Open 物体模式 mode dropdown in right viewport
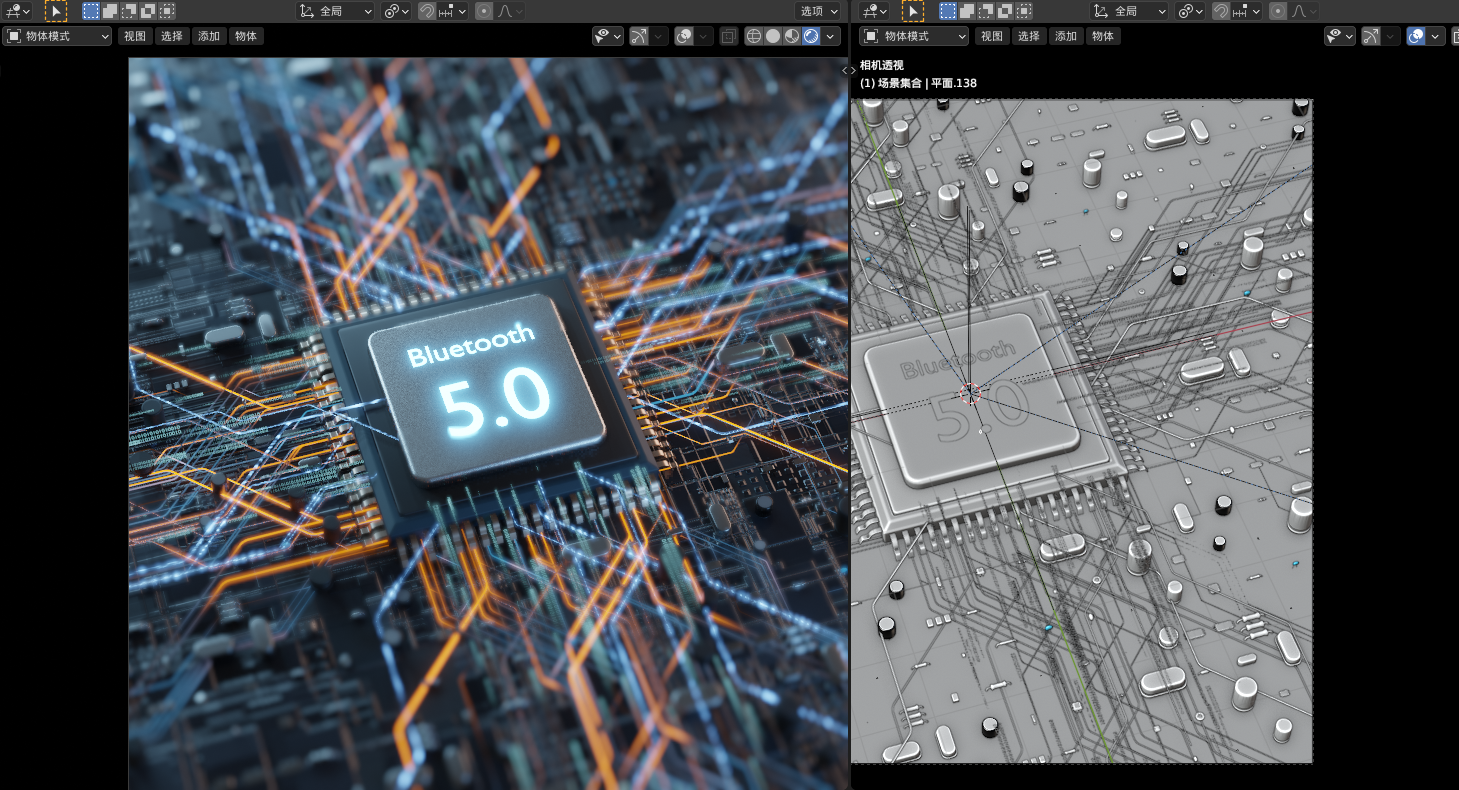Screen dimensions: 1459x790 point(915,36)
